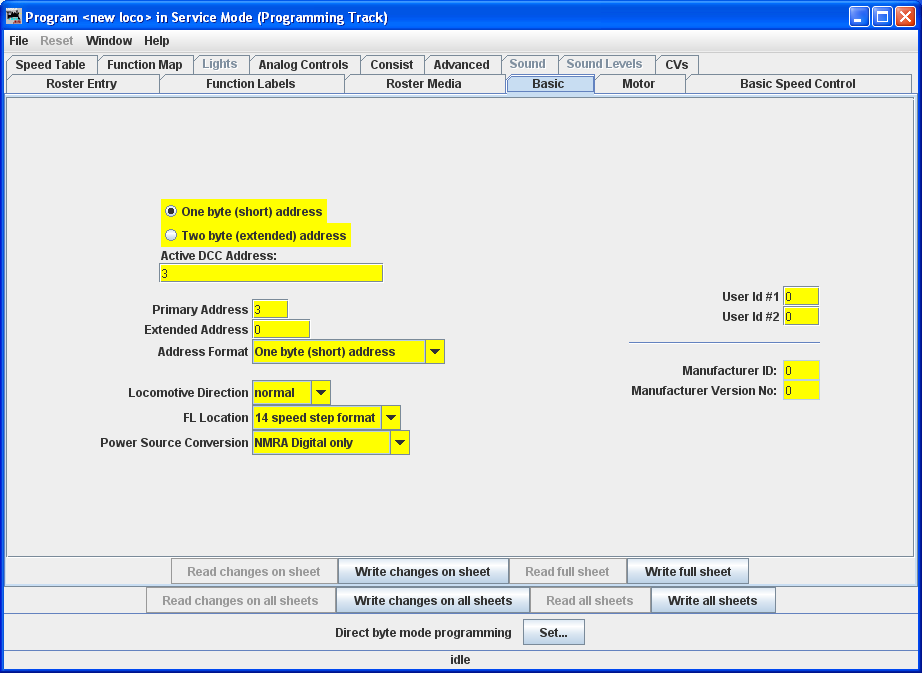The image size is (922, 673).
Task: Expand the FL Location dropdown
Action: pyautogui.click(x=391, y=418)
